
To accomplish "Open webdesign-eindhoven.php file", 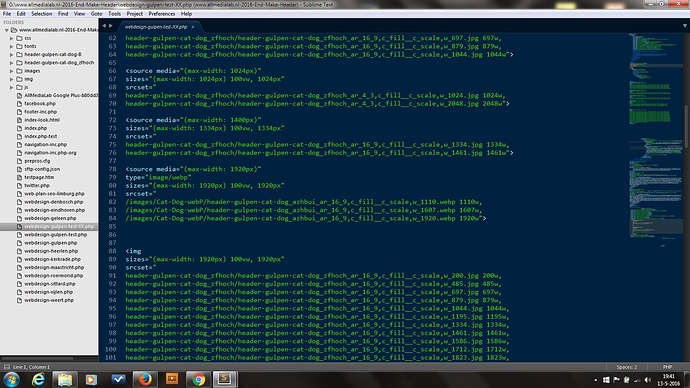I will pyautogui.click(x=55, y=210).
